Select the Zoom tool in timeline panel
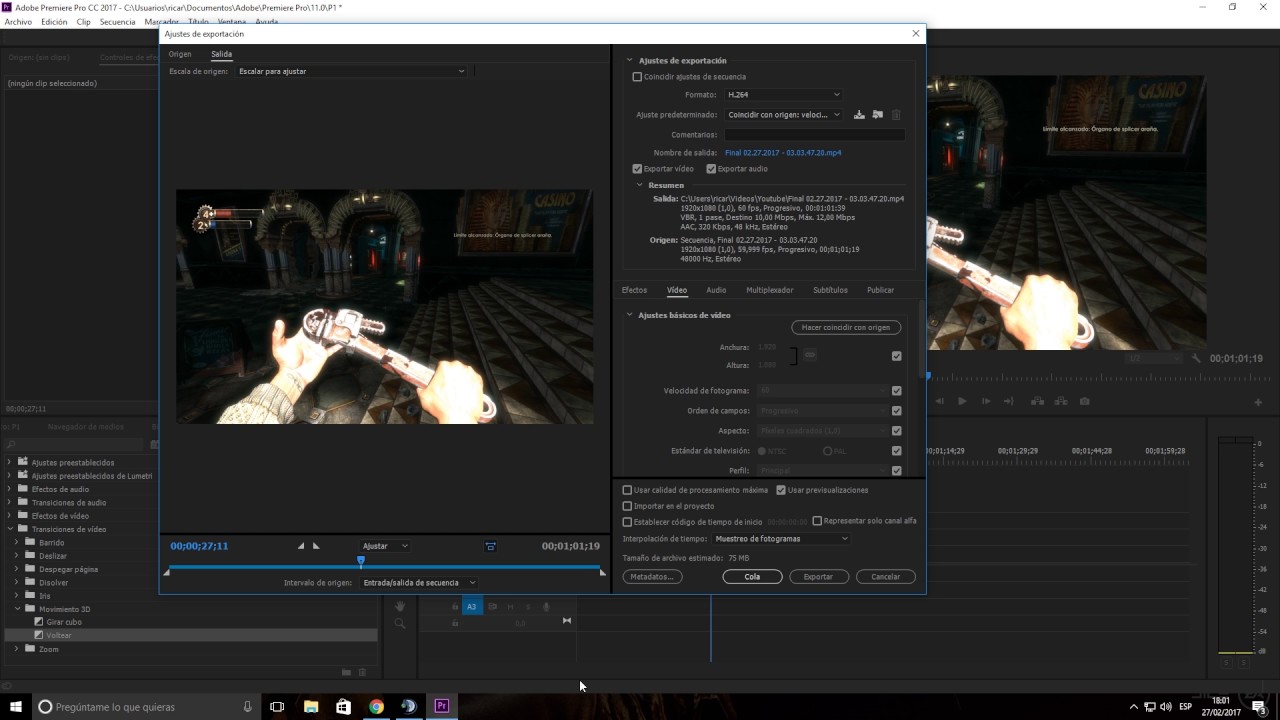1280x720 pixels. tap(399, 623)
